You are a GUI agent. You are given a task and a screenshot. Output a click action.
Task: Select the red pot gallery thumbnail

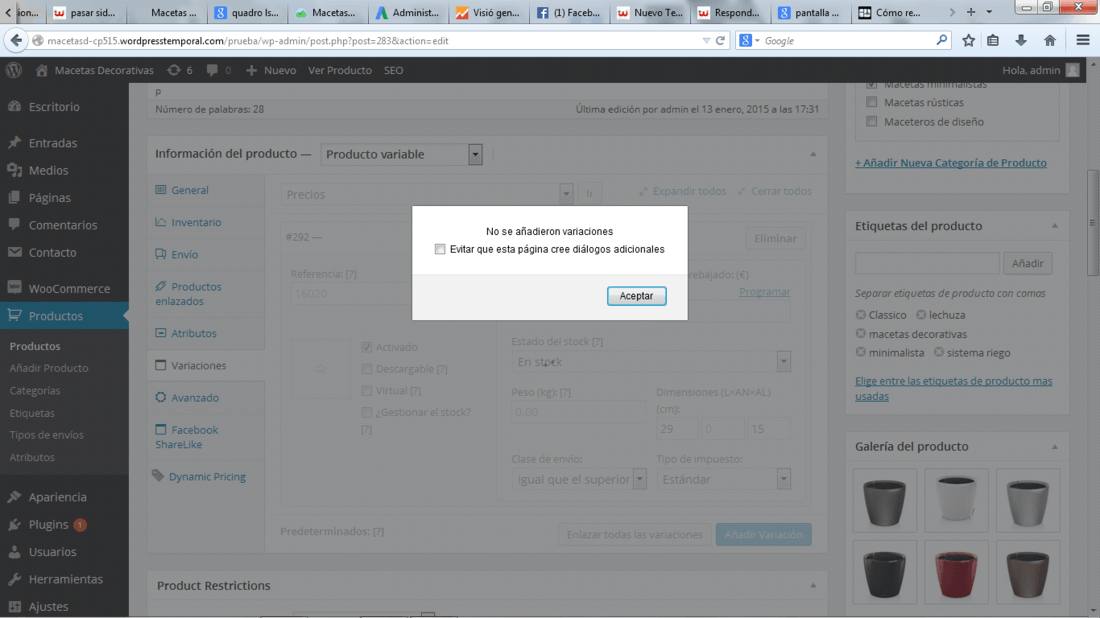pos(956,573)
